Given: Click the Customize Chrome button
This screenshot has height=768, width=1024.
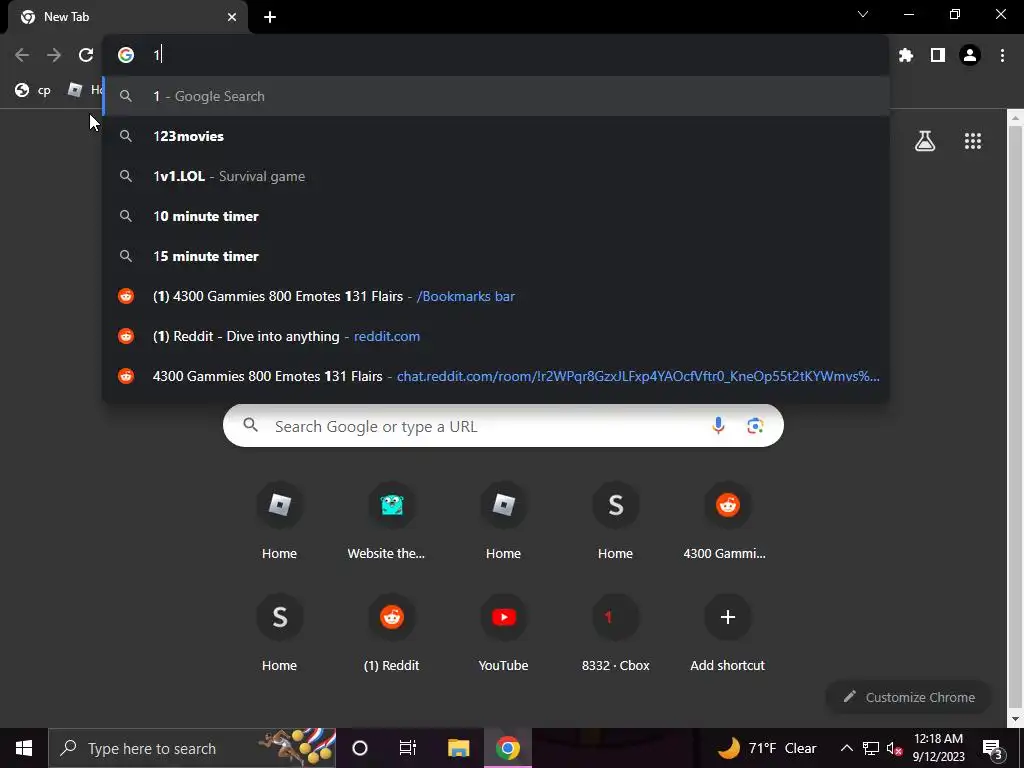Looking at the screenshot, I should (909, 697).
